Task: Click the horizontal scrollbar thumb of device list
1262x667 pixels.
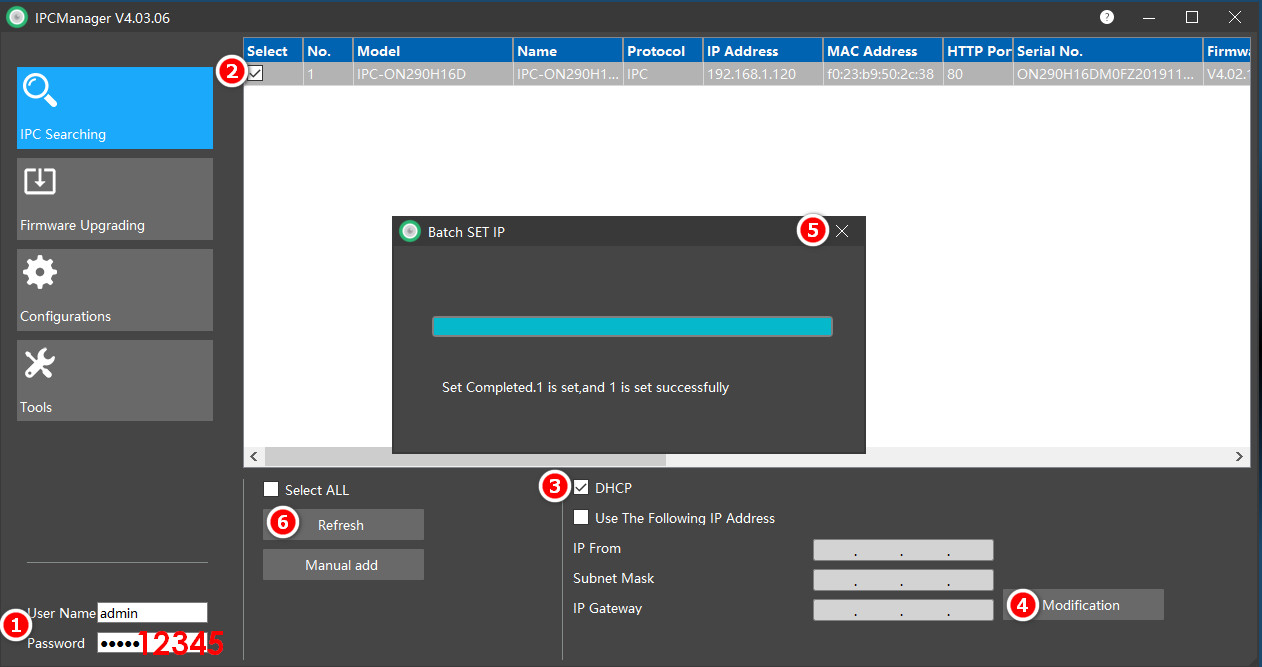Action: [465, 457]
